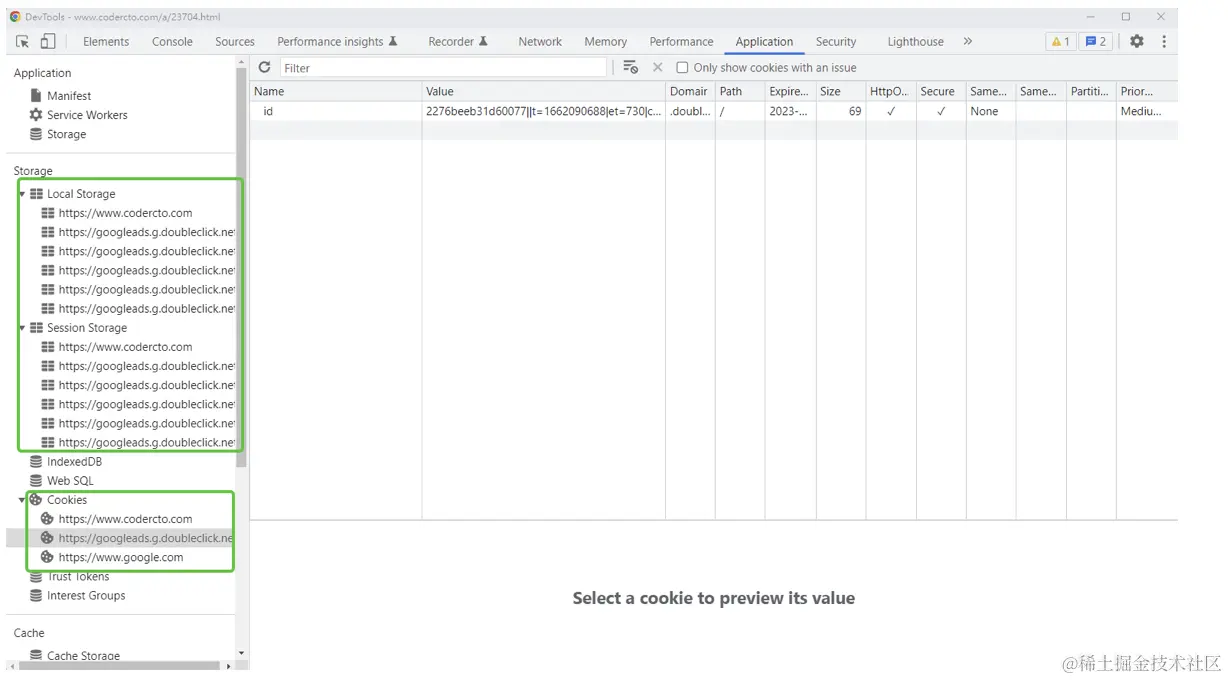
Task: Collapse the Session Storage tree node
Action: [x=22, y=328]
